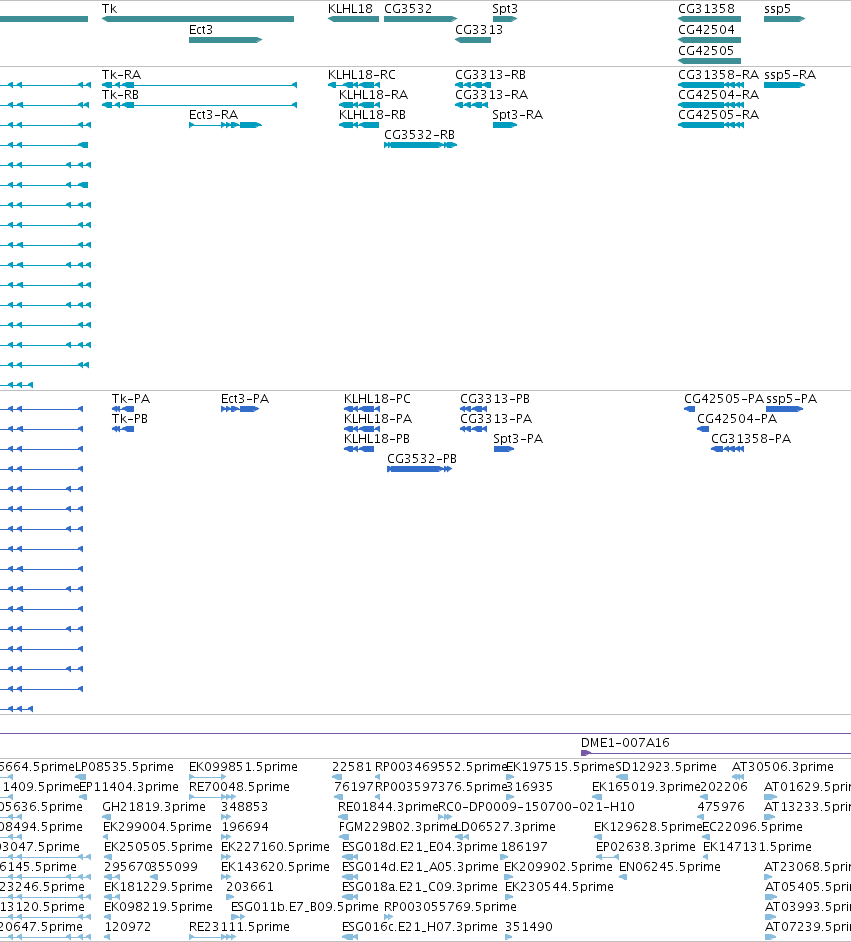Click the 348853 EST label
The image size is (851, 942).
(x=244, y=806)
